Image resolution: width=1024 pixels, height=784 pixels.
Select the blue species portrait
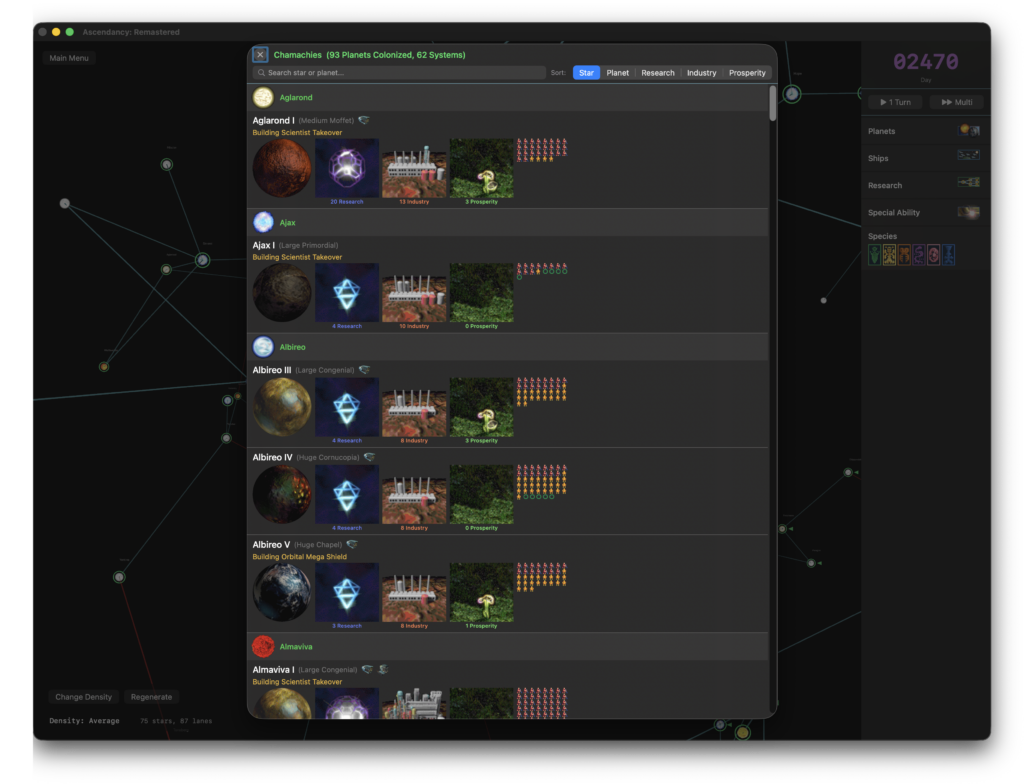949,255
